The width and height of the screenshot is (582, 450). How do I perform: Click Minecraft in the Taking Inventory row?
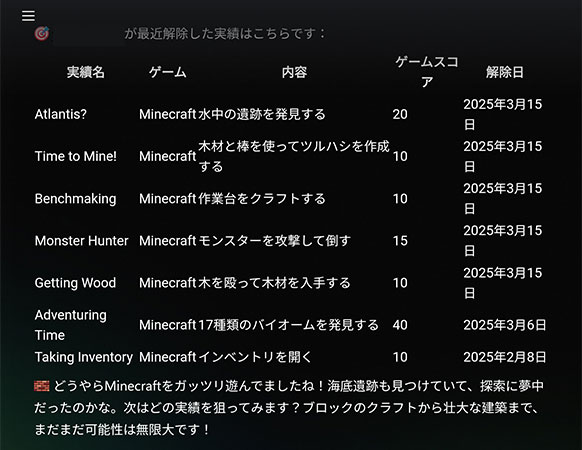click(x=168, y=357)
